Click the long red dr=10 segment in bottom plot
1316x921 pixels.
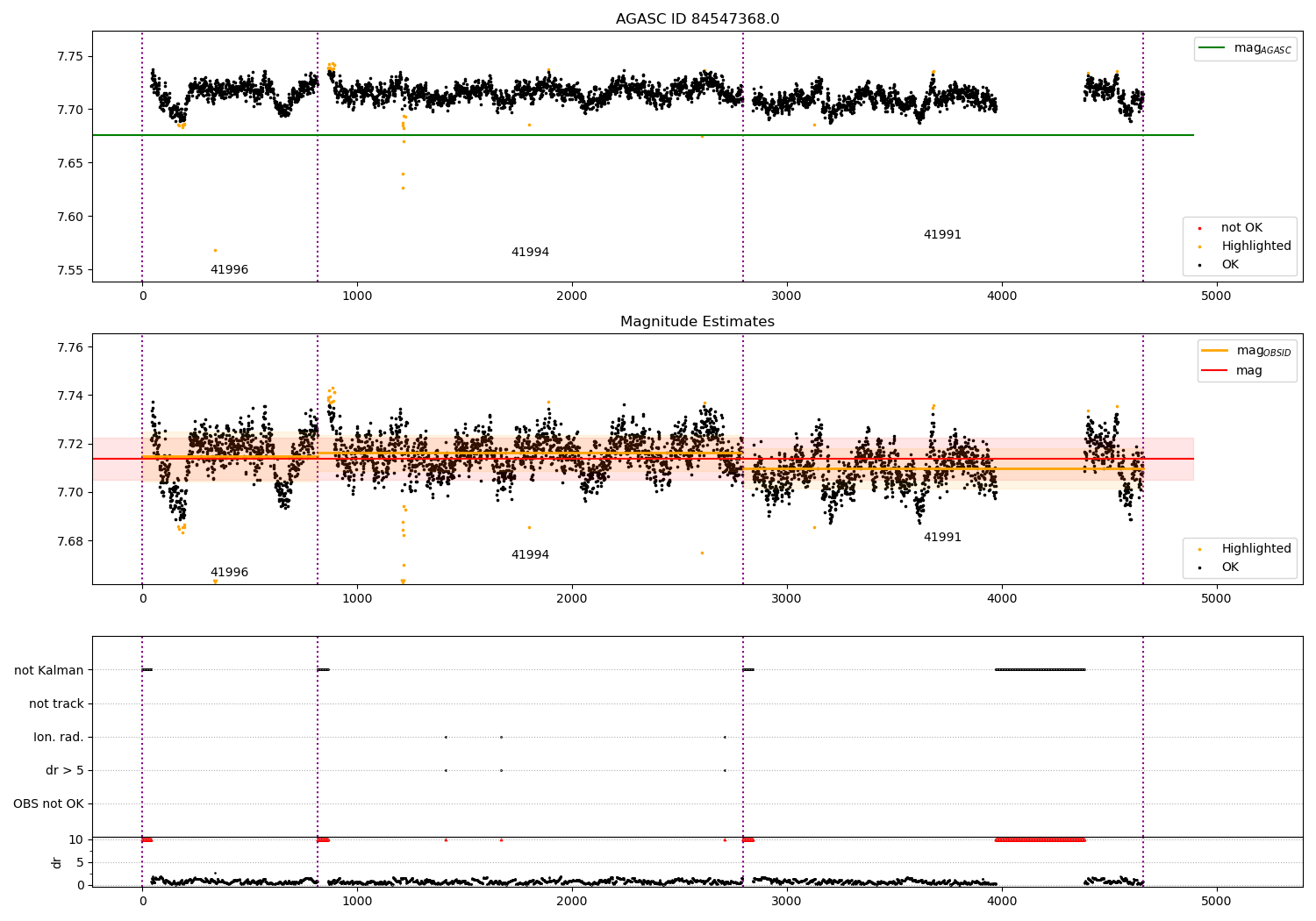(1040, 840)
